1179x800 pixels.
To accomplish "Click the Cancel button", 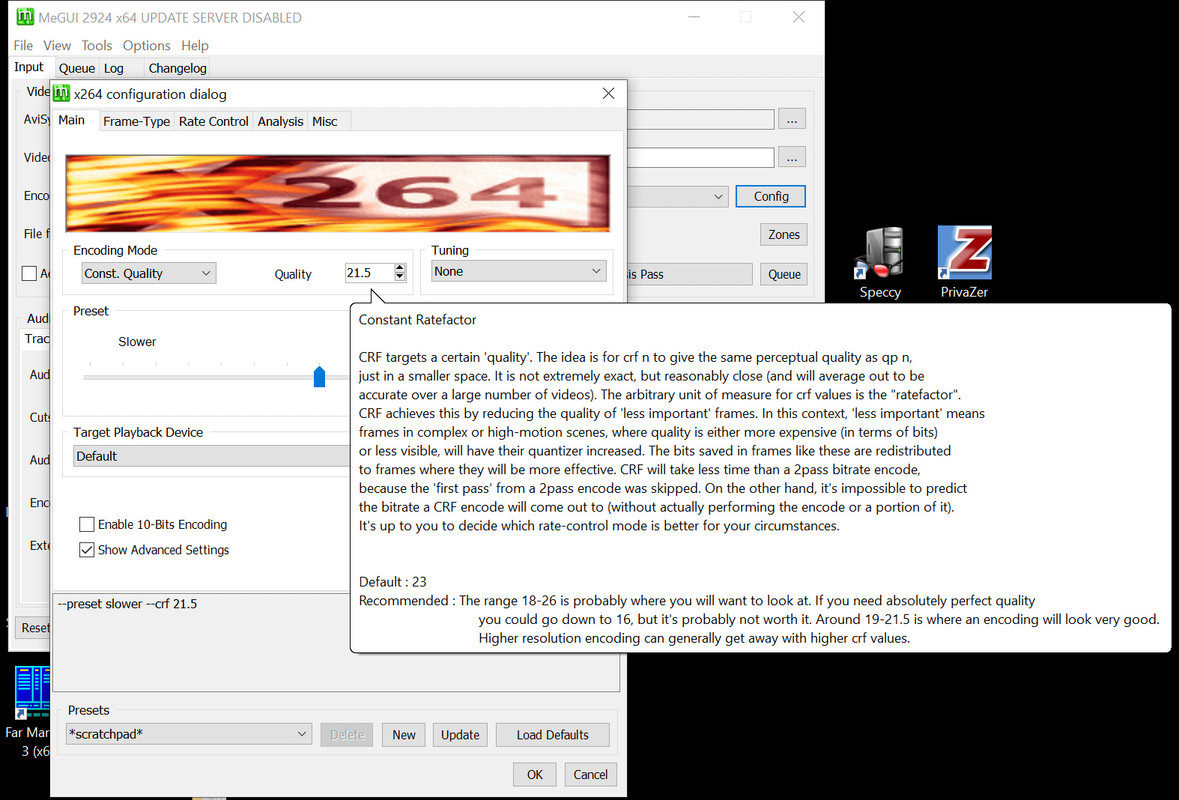I will click(590, 774).
